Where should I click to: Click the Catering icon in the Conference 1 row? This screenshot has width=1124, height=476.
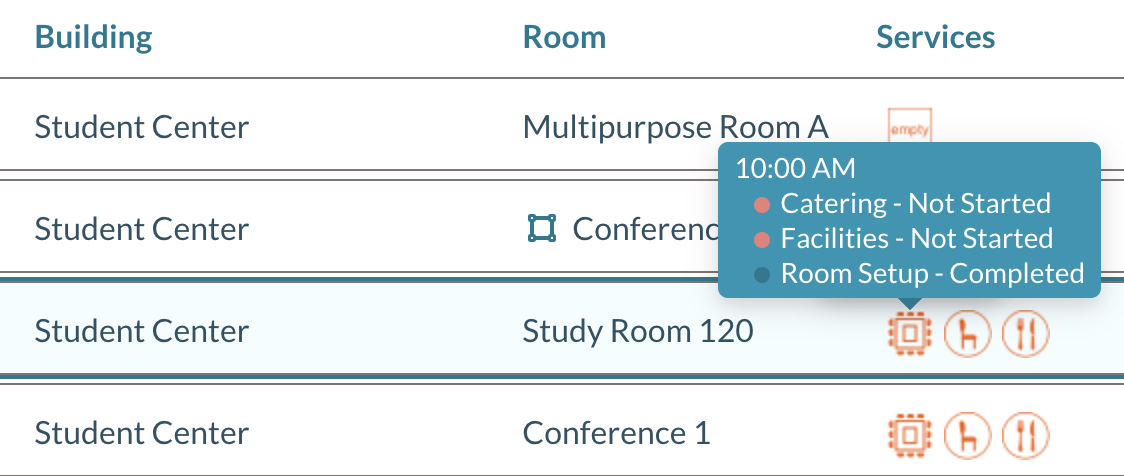(x=1026, y=434)
